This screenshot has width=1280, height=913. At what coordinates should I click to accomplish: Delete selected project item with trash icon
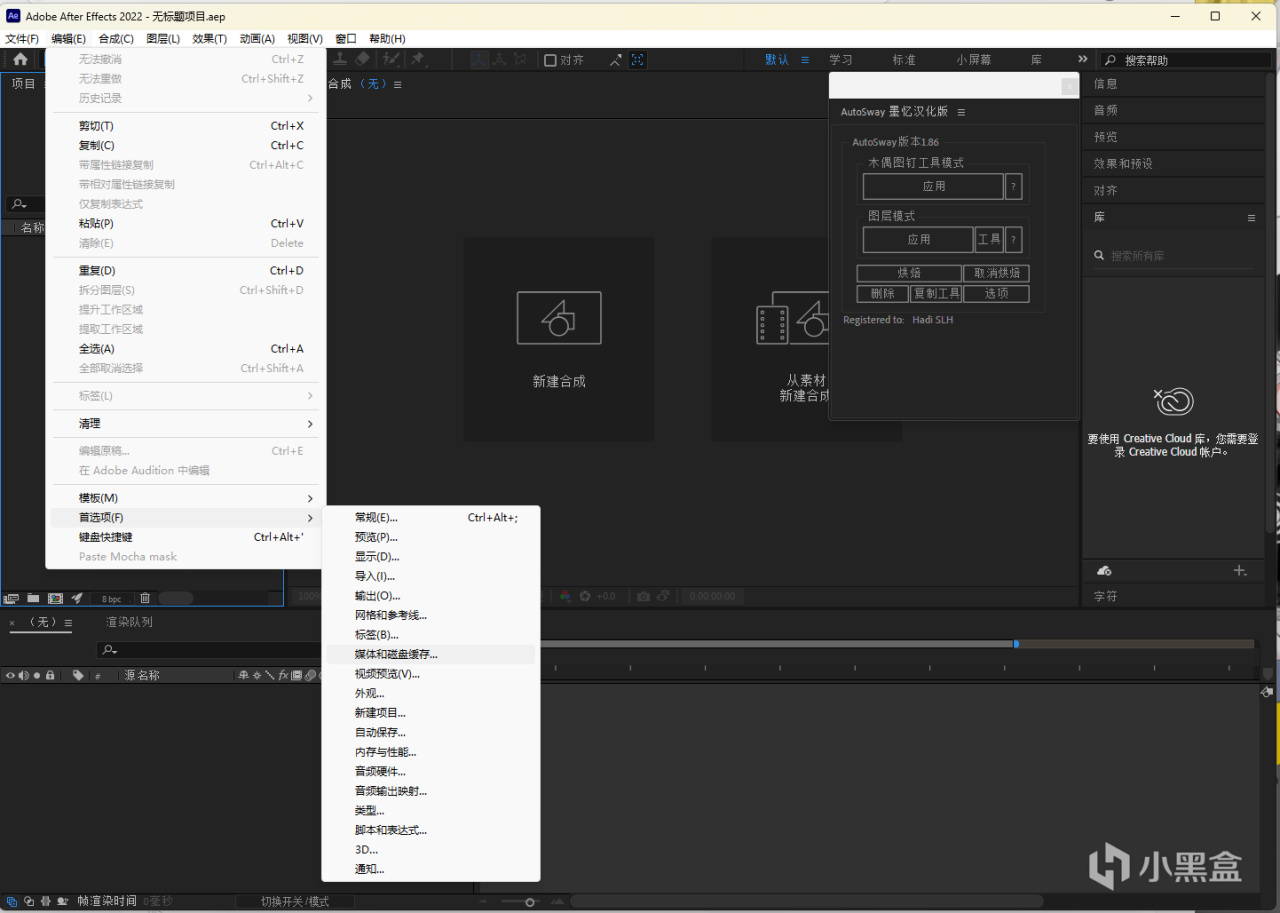(x=145, y=598)
